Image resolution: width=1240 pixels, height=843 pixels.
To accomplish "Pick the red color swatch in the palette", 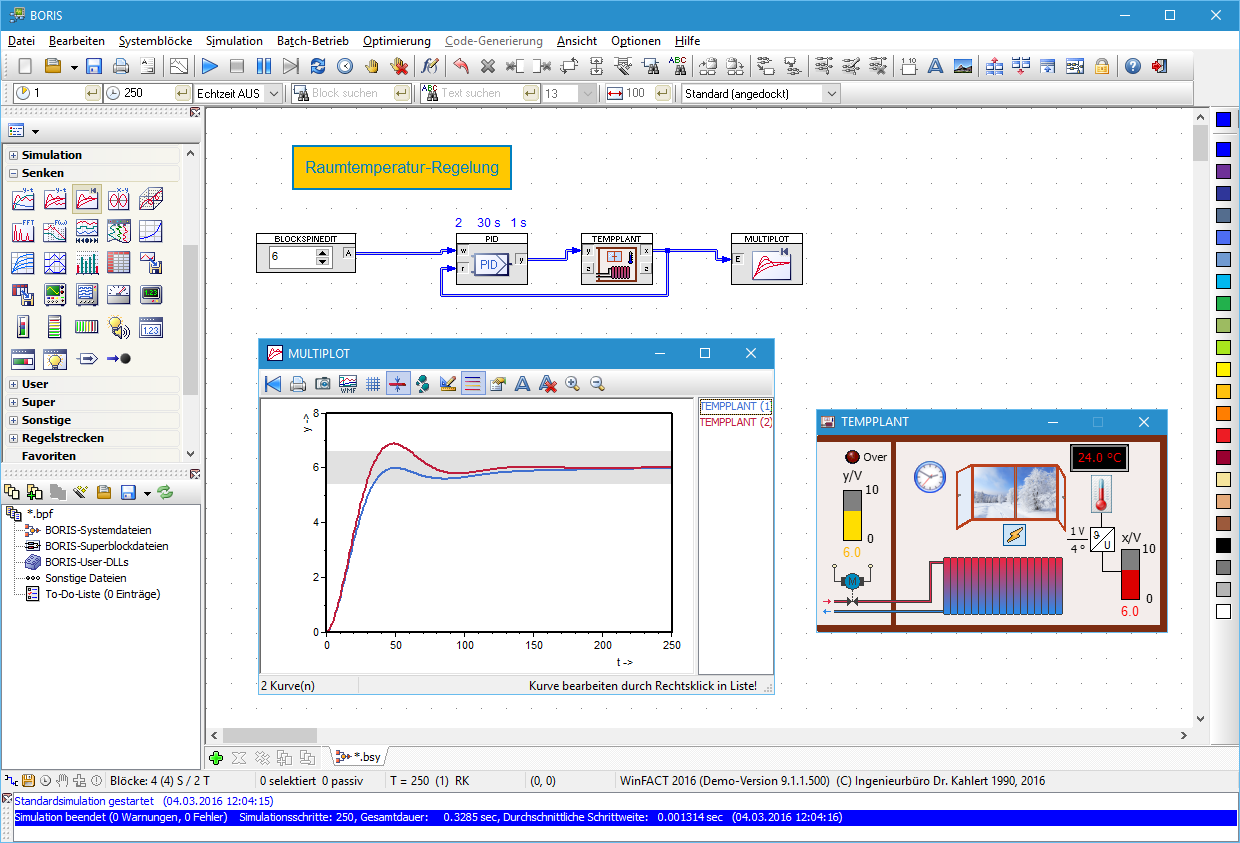I will pos(1223,435).
